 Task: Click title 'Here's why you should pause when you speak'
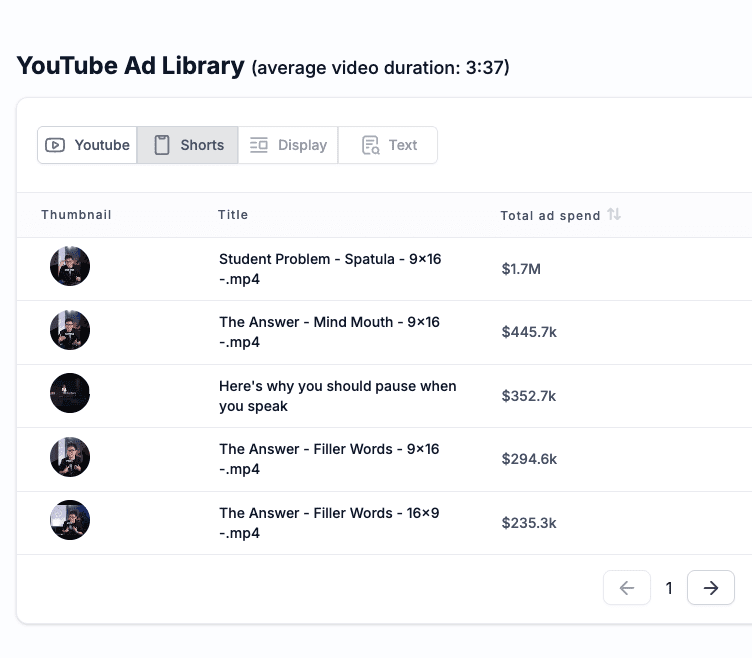338,396
